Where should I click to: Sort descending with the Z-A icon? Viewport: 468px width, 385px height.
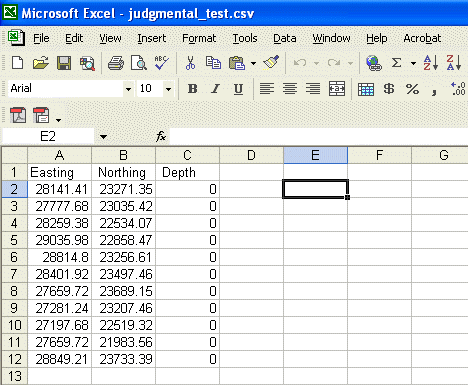click(454, 63)
